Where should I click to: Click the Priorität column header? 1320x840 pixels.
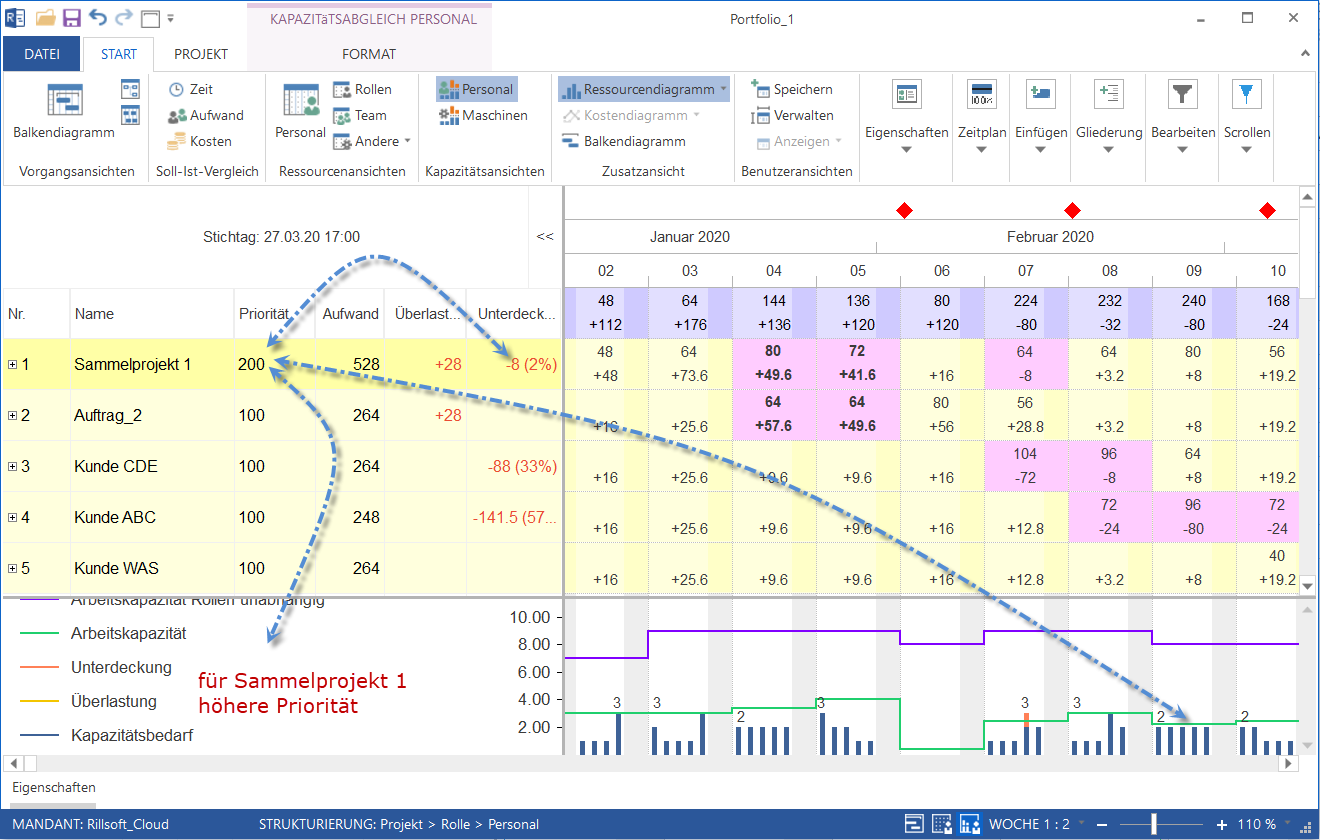tap(263, 314)
